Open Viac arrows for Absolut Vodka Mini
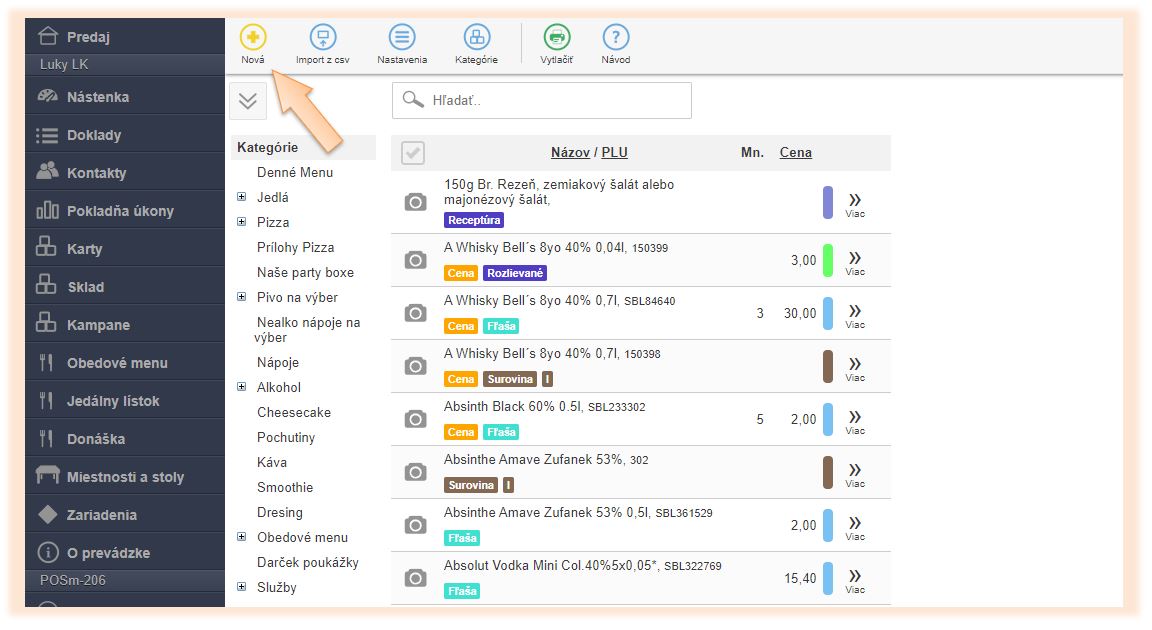Viewport: 1152px width, 630px height. (855, 578)
